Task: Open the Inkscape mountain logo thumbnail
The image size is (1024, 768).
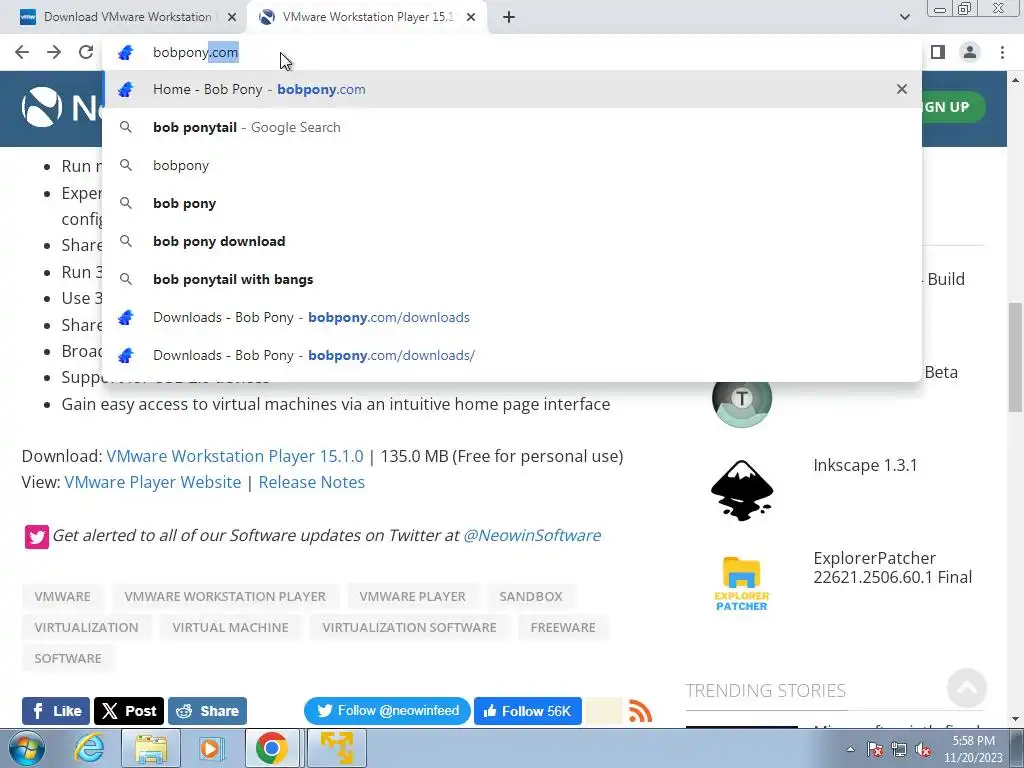Action: click(x=742, y=490)
